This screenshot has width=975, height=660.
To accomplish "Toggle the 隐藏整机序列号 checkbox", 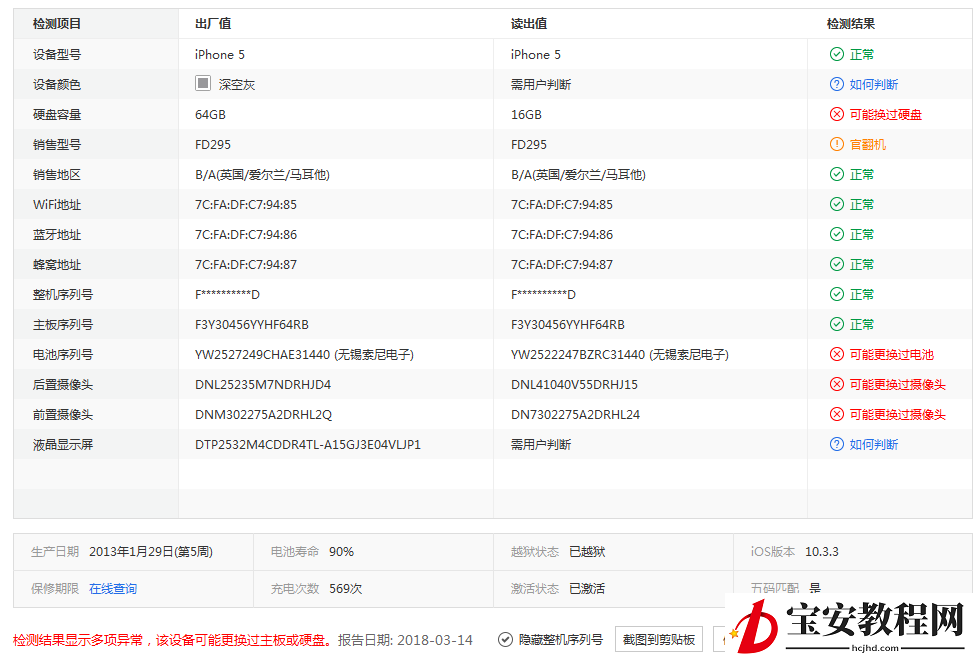I will click(506, 639).
